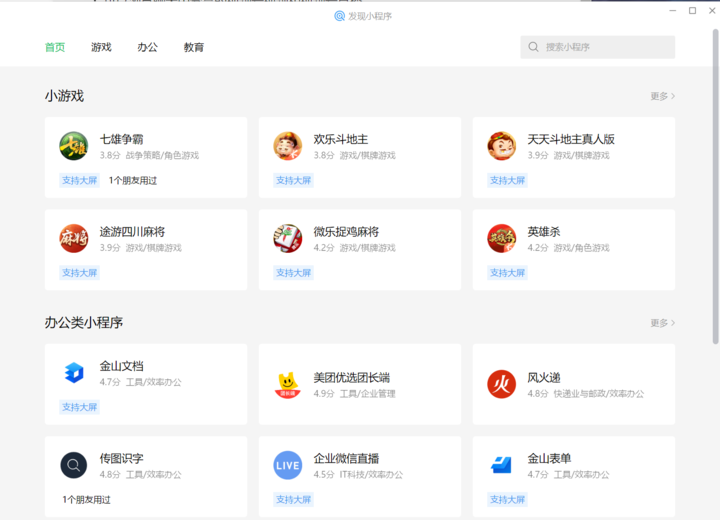Click 快递业与邮政/效率办公 category text

599,394
